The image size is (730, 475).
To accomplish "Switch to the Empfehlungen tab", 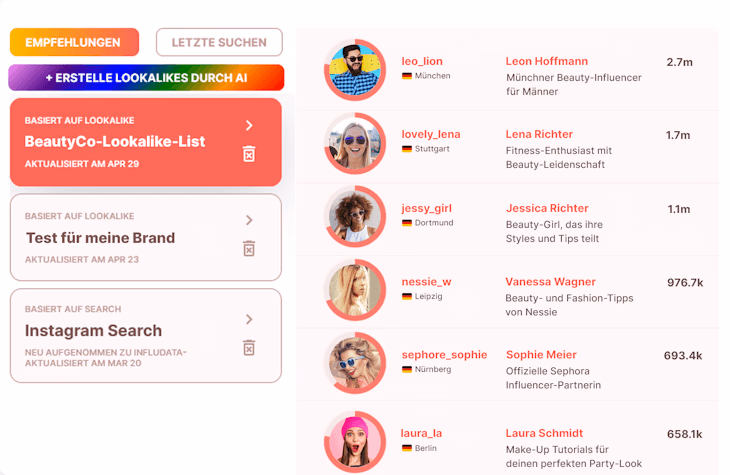I will pos(74,42).
